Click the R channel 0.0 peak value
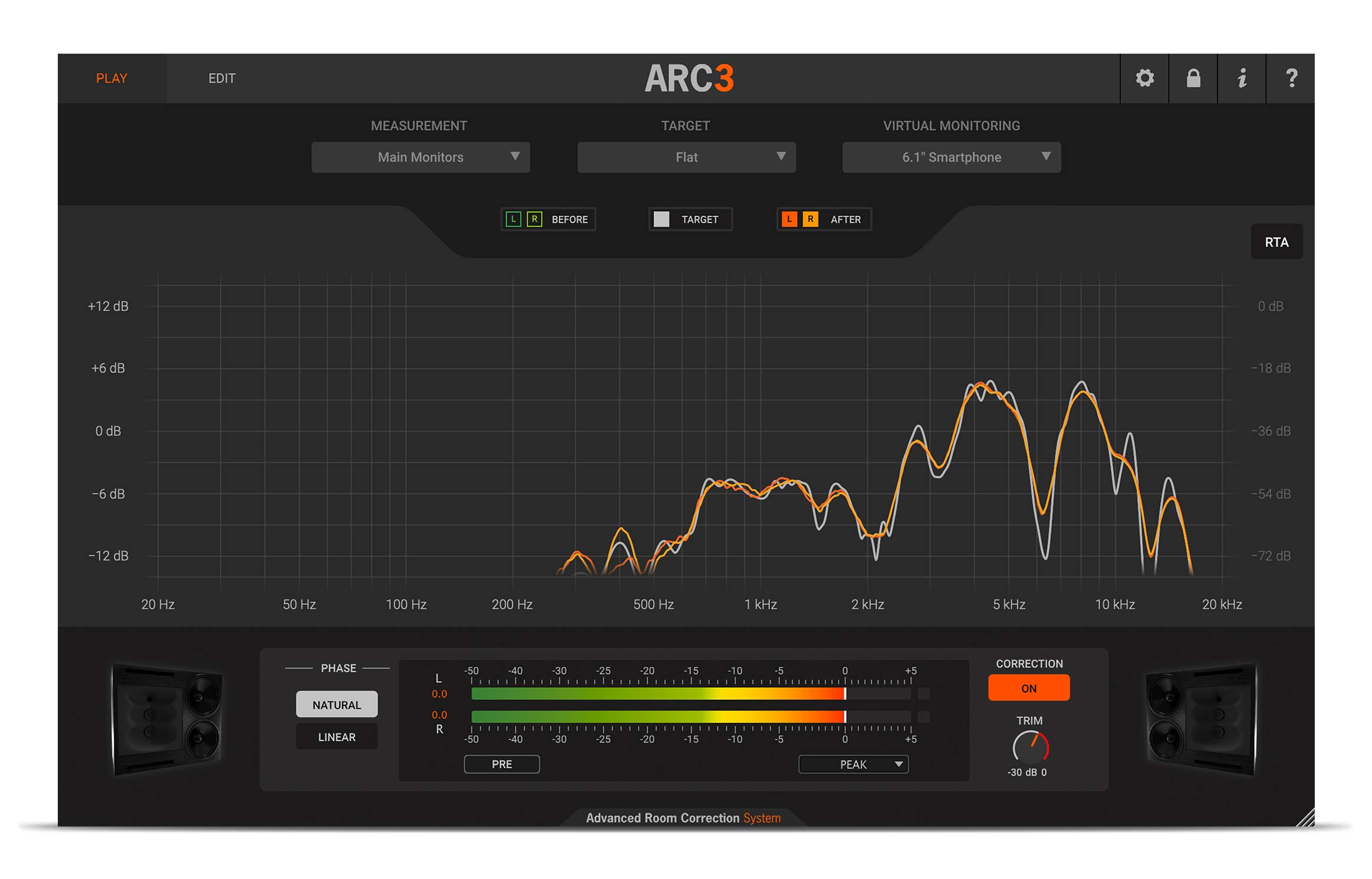Screen dimensions: 1372x879 point(439,715)
